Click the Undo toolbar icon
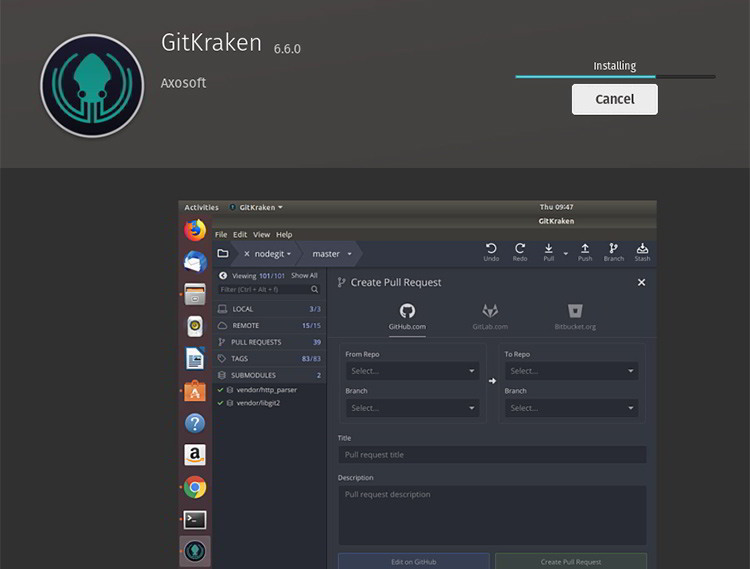Viewport: 750px width, 569px height. point(491,252)
